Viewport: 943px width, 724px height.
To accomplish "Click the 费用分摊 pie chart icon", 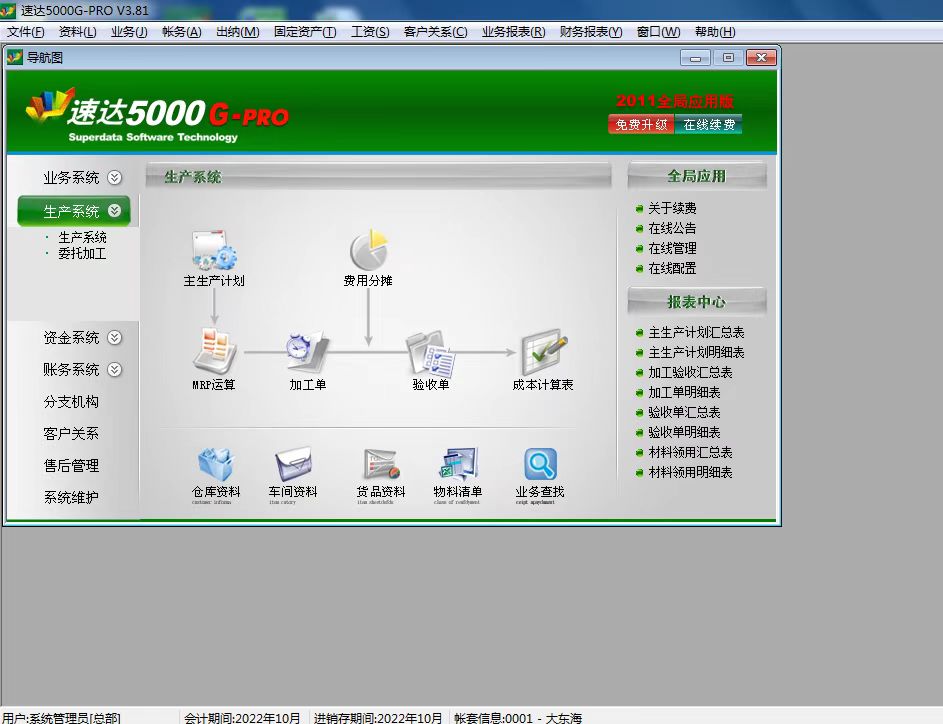I will coord(368,250).
